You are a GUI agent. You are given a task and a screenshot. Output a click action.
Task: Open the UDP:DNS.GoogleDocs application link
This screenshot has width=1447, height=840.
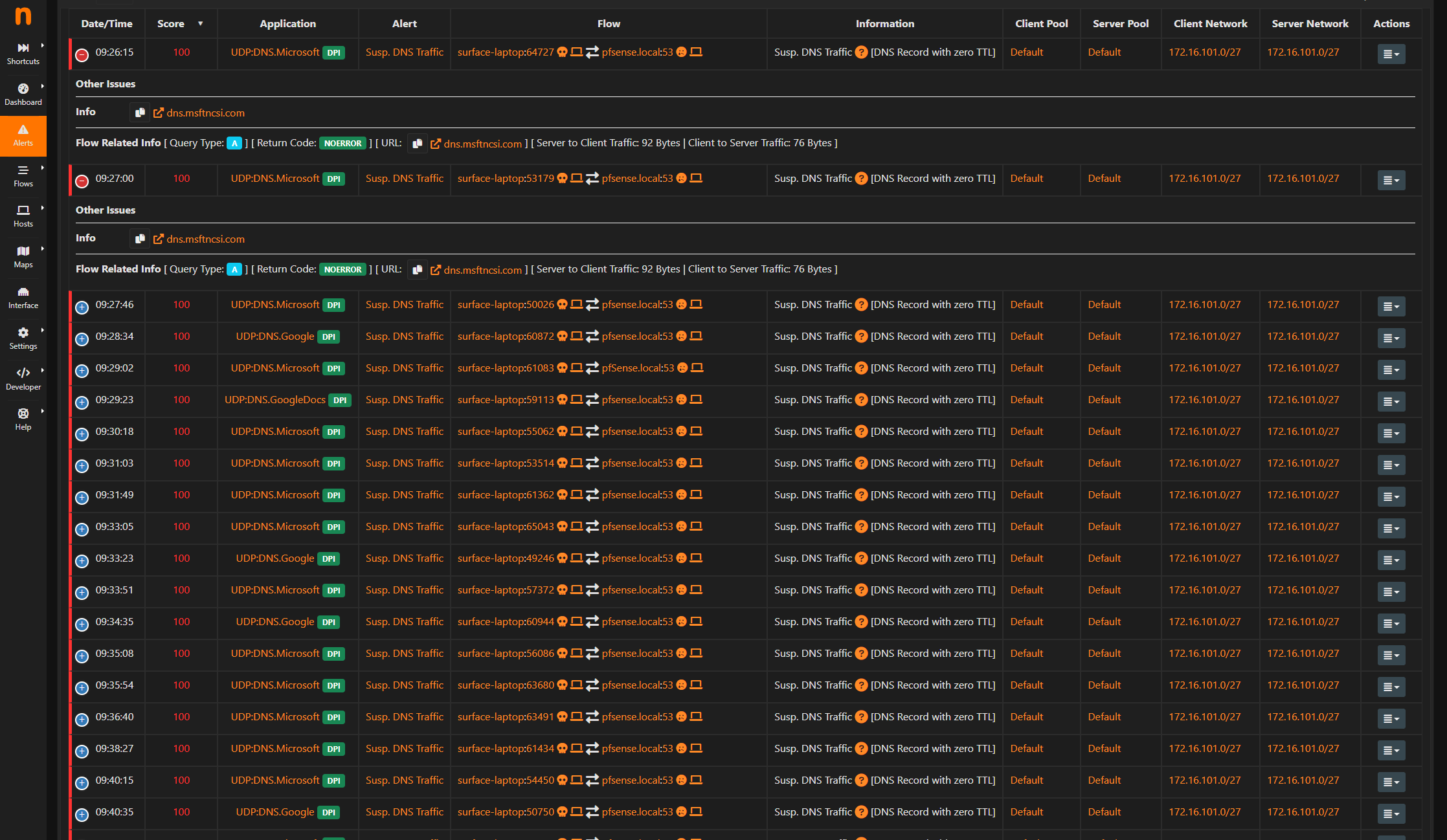[275, 400]
